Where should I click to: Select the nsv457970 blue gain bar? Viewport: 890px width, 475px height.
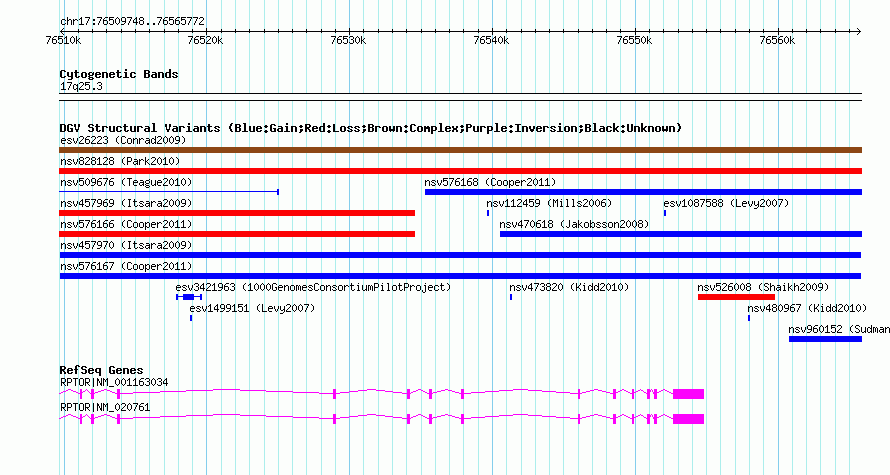point(460,255)
